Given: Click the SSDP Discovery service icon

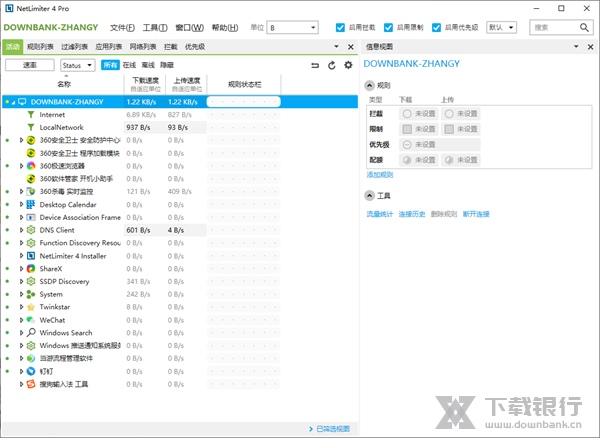Looking at the screenshot, I should click(31, 282).
